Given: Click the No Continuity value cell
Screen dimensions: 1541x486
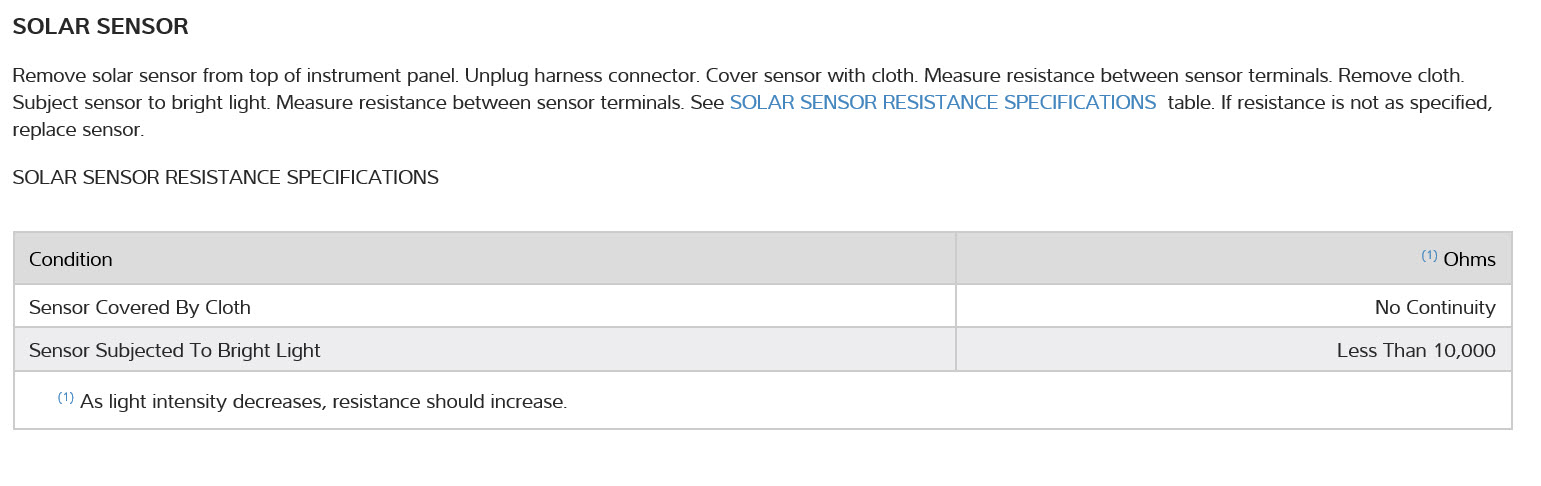Looking at the screenshot, I should [x=1435, y=308].
